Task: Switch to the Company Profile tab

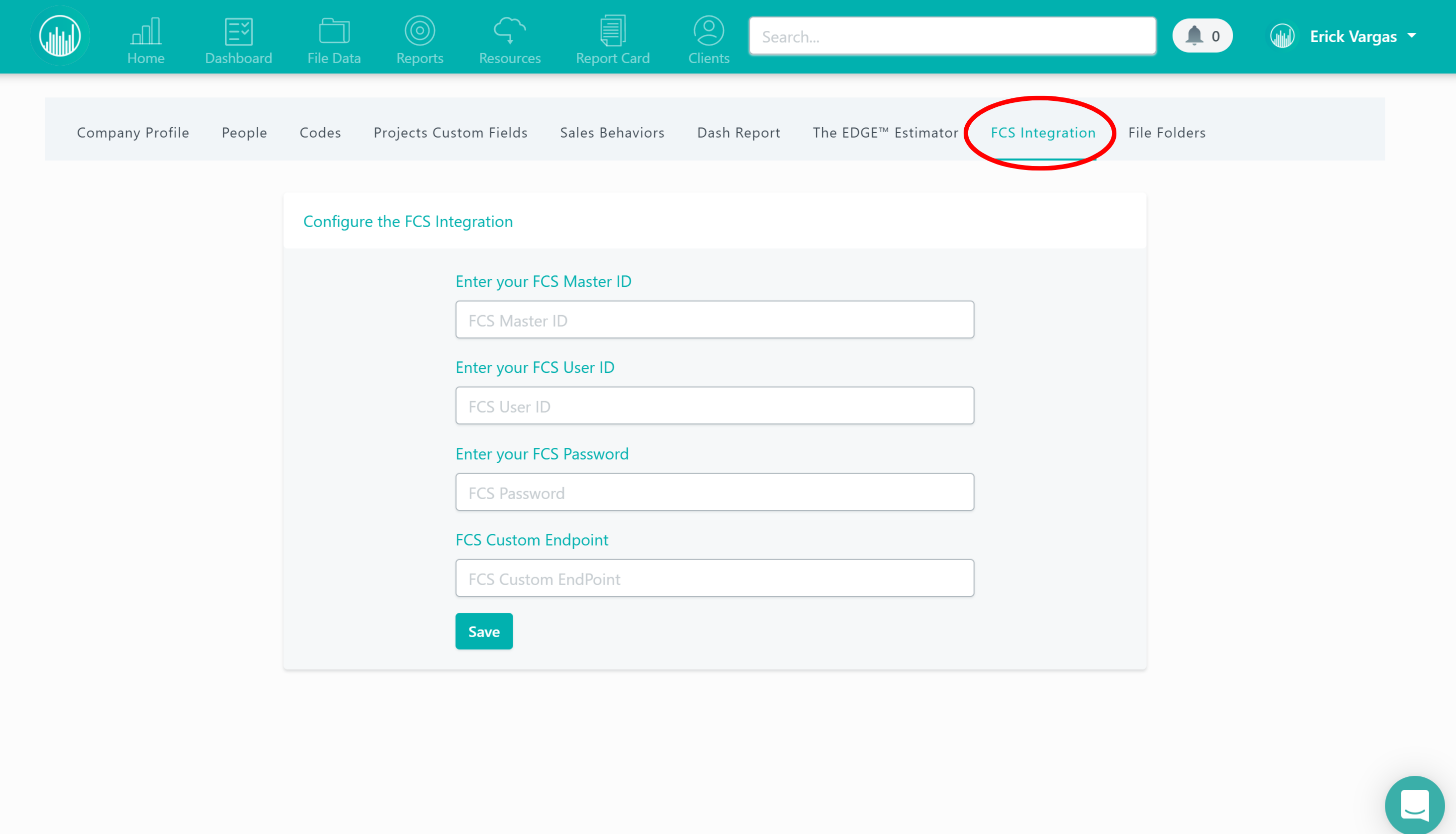Action: (133, 132)
